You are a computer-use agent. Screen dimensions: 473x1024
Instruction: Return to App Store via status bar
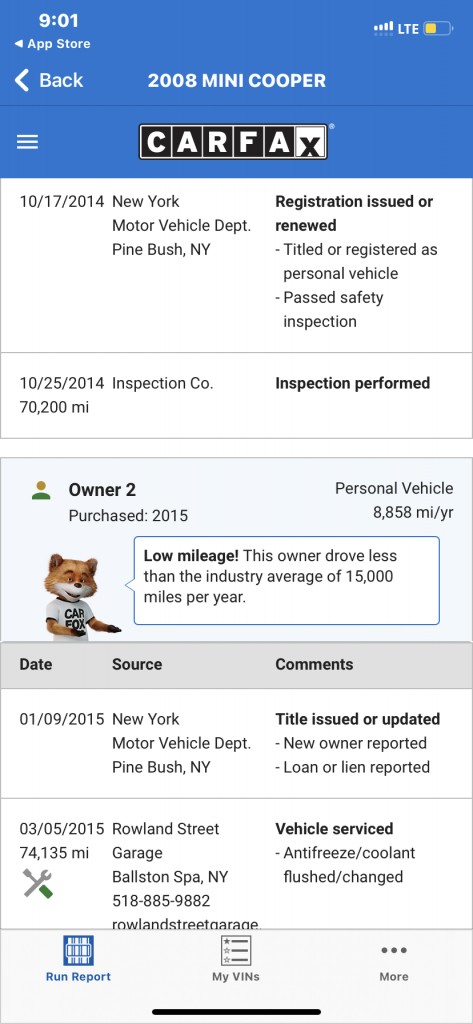coord(52,44)
